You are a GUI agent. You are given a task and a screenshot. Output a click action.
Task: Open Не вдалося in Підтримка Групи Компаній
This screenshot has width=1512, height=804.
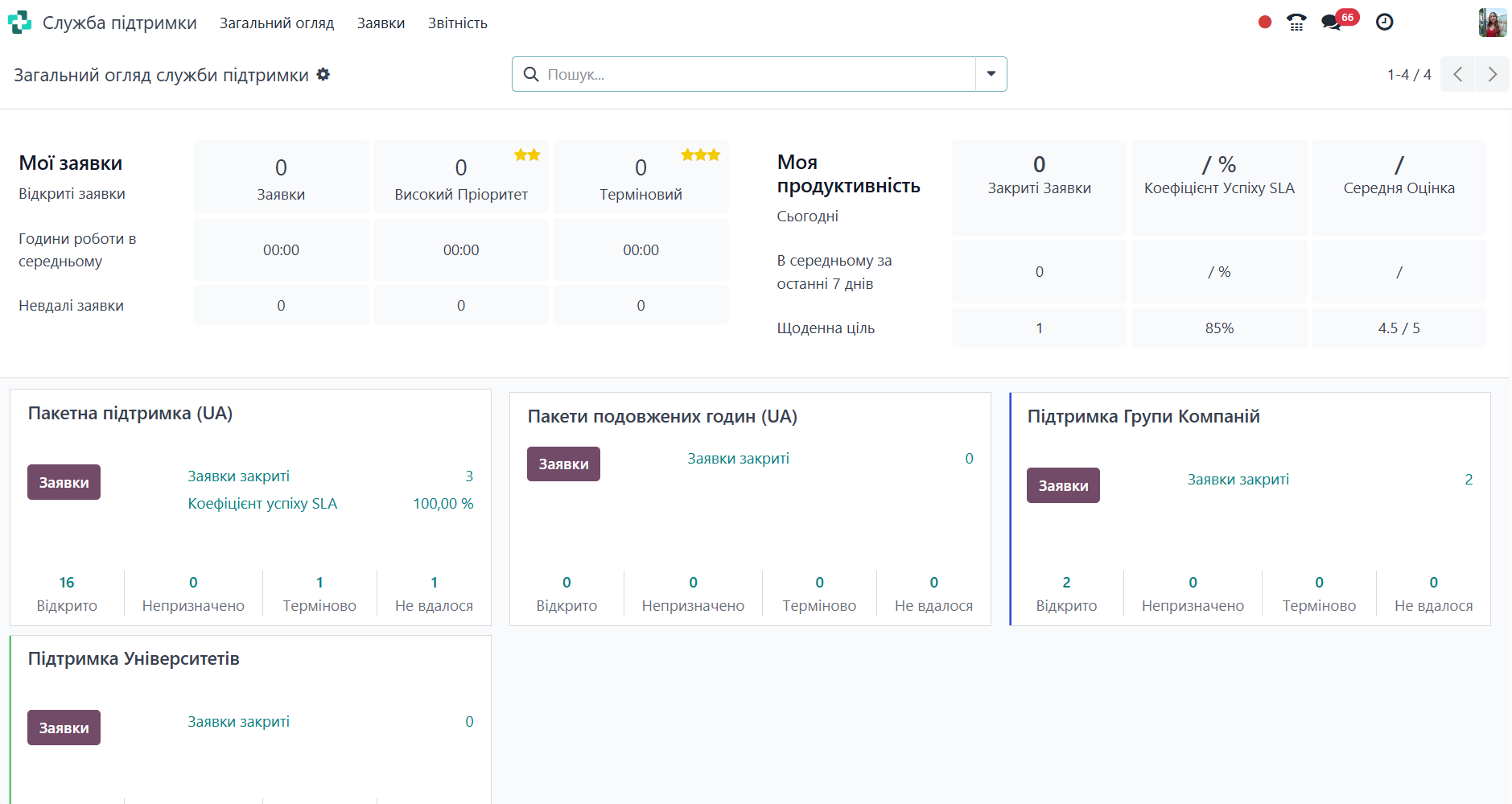(x=1433, y=594)
